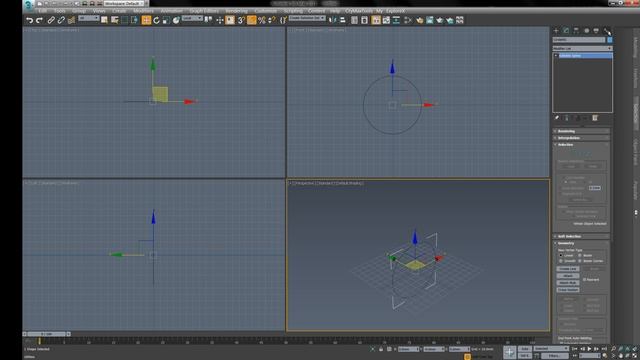This screenshot has height=360, width=640.
Task: Open the Curve Editor icon
Action: (386, 20)
